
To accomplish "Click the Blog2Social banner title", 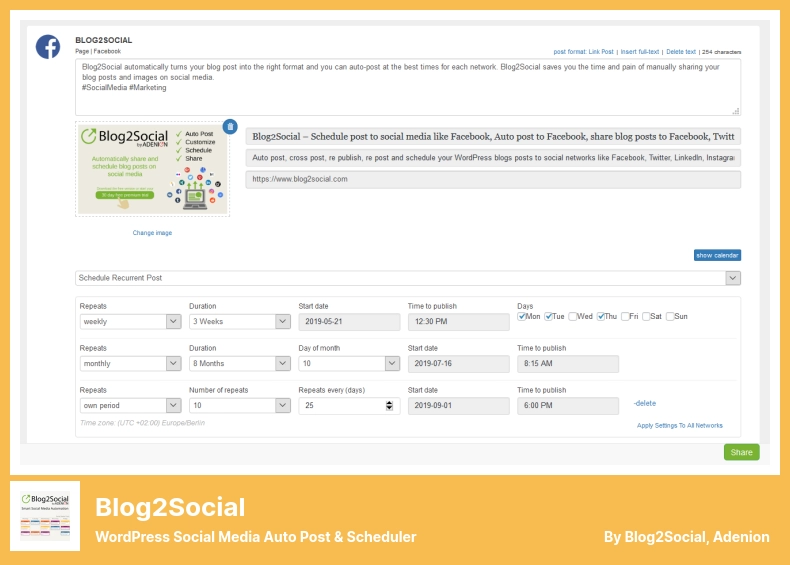I will (170, 507).
